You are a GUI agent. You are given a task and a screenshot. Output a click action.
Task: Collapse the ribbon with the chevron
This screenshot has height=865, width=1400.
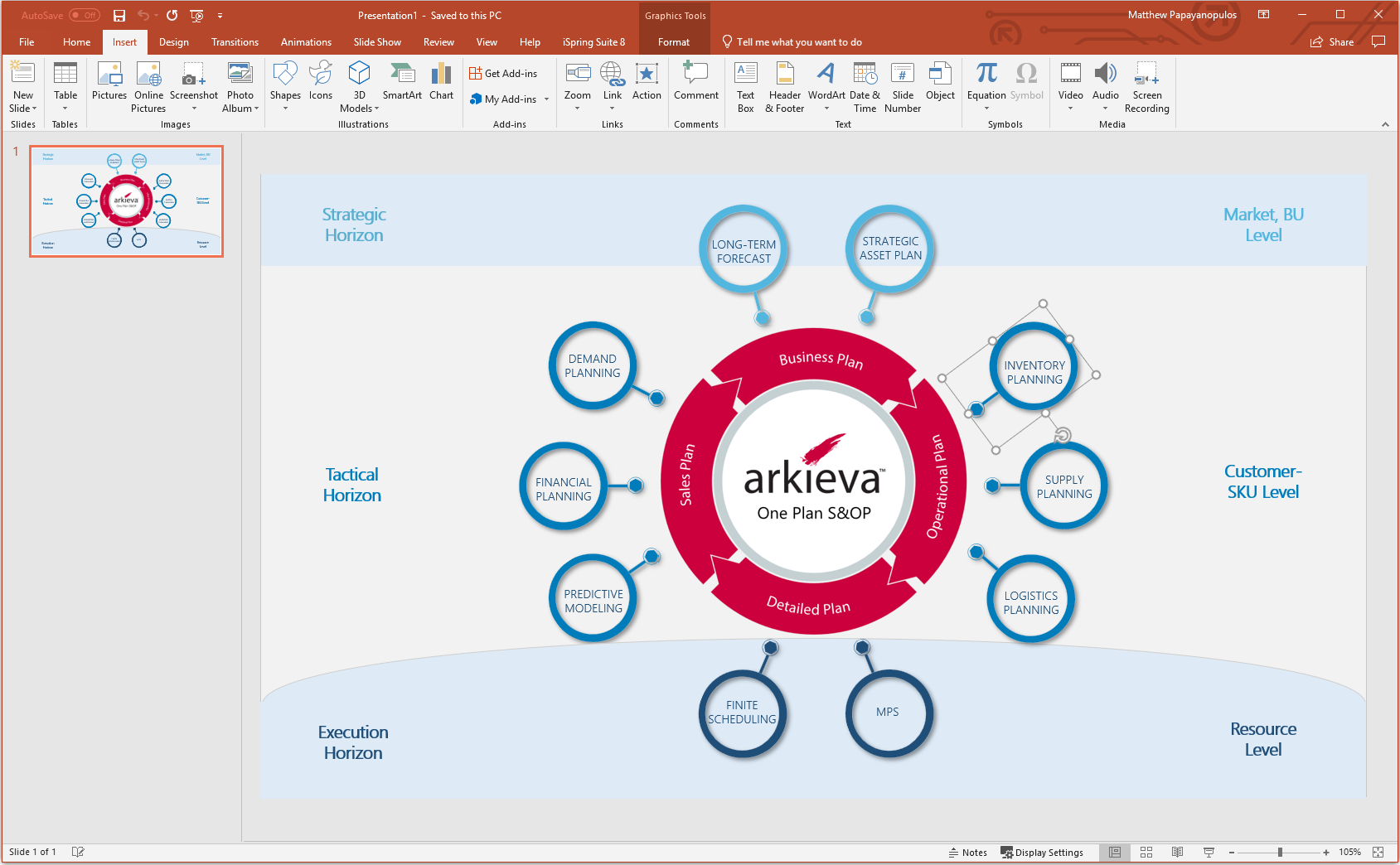[1385, 124]
